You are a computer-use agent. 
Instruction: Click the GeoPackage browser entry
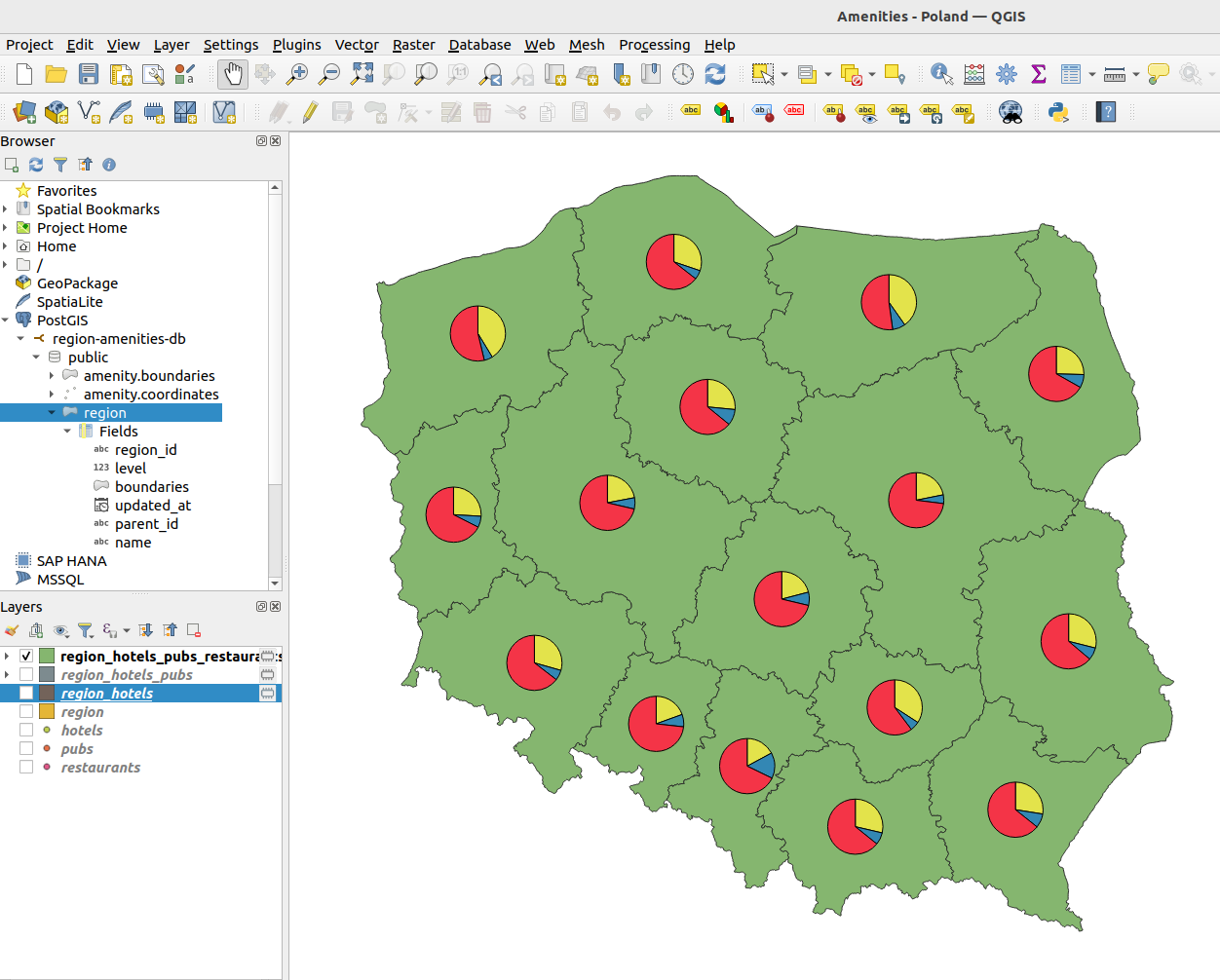(x=77, y=283)
